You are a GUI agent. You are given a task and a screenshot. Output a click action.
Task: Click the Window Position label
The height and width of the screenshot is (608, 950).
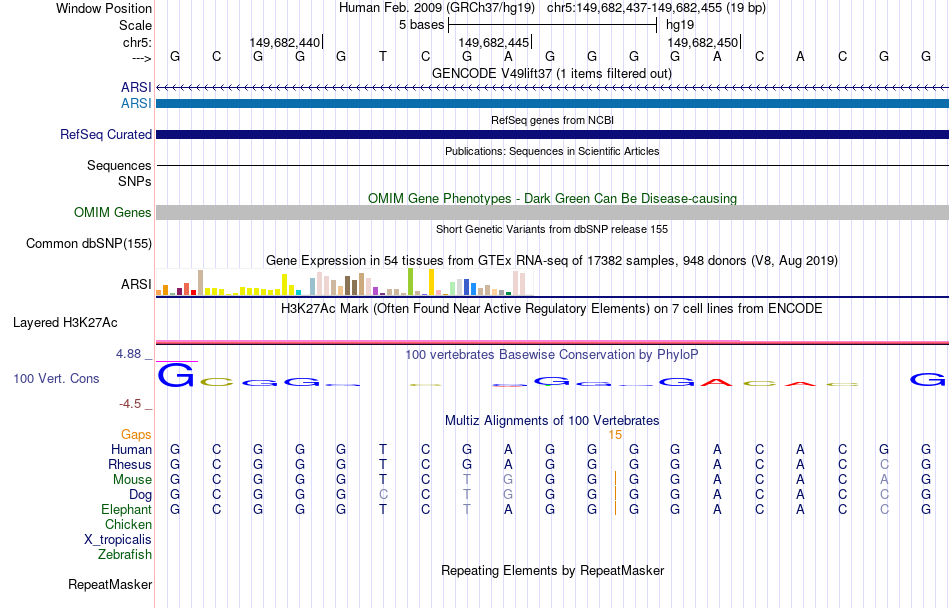[x=104, y=8]
